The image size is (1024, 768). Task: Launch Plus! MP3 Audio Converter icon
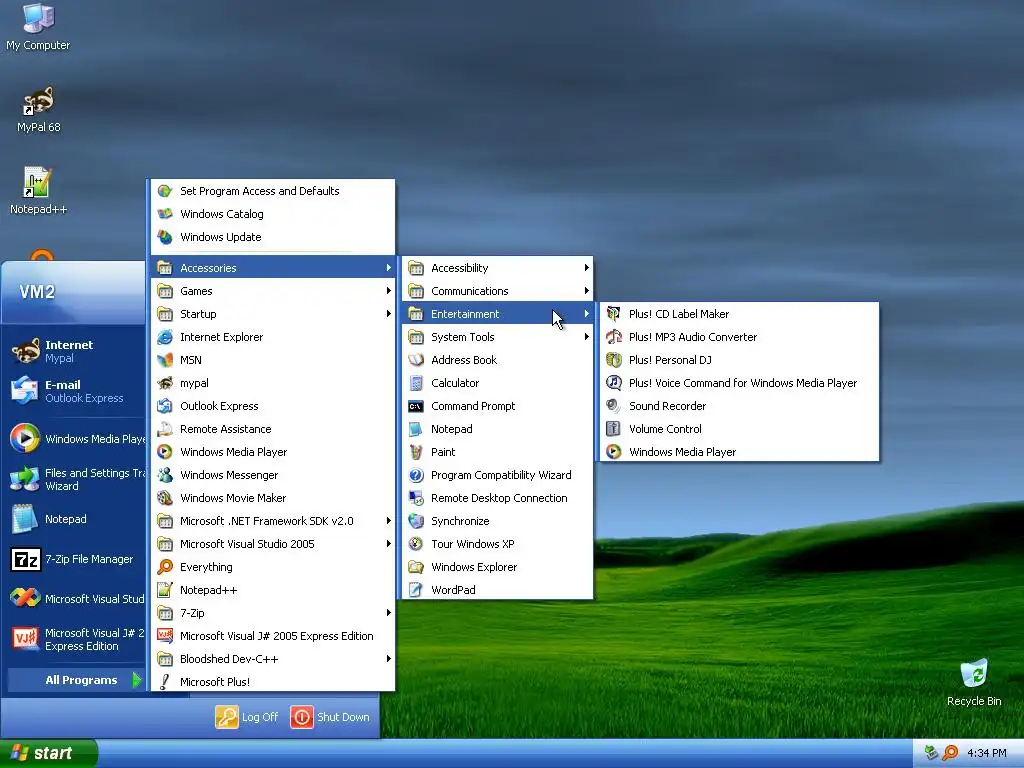tap(613, 337)
